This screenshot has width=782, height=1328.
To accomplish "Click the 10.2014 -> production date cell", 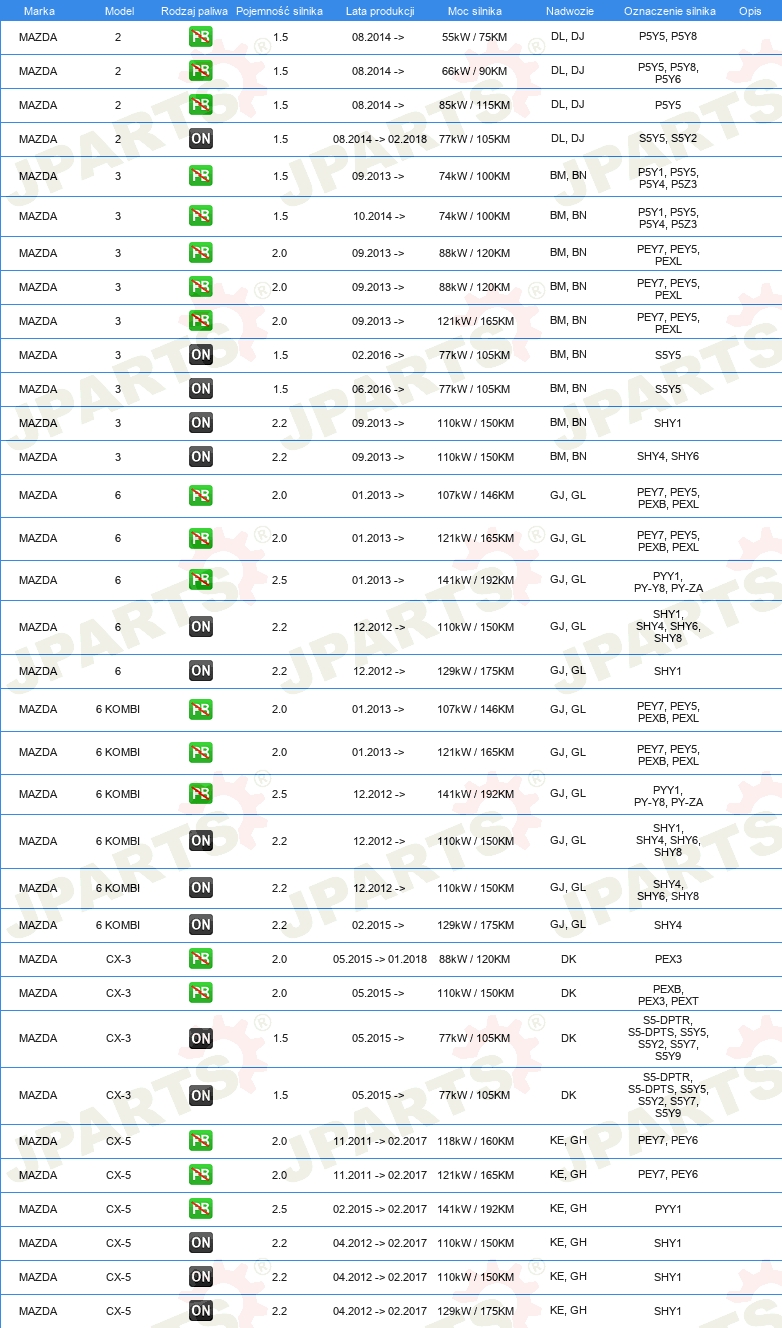I will tap(380, 216).
